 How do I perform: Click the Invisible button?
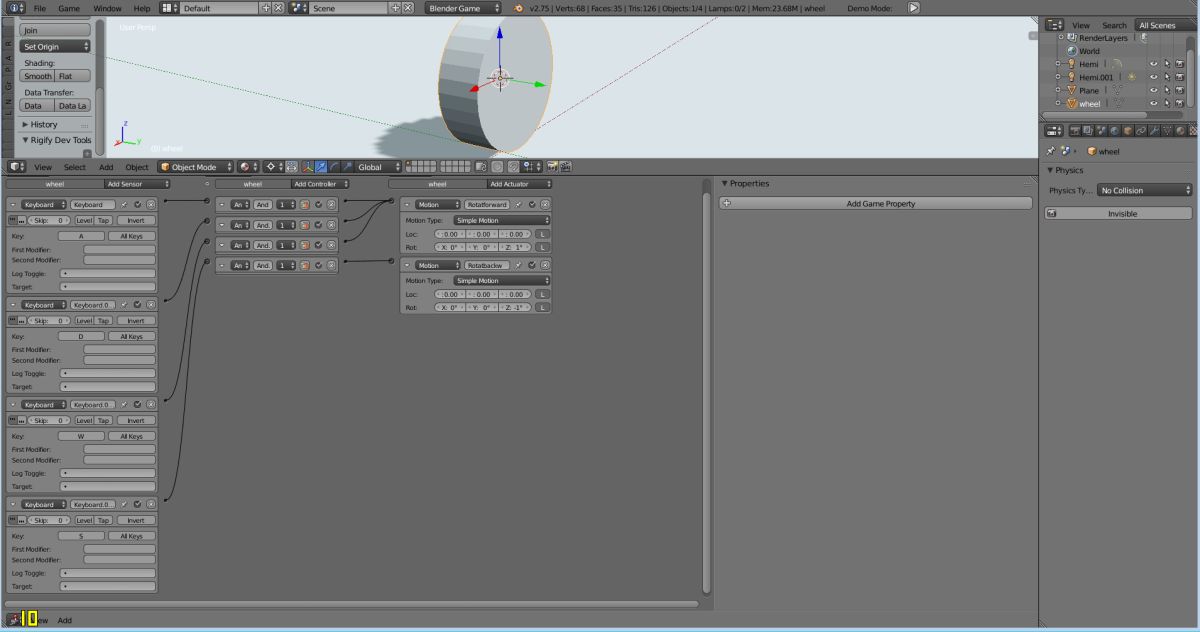coord(1119,213)
